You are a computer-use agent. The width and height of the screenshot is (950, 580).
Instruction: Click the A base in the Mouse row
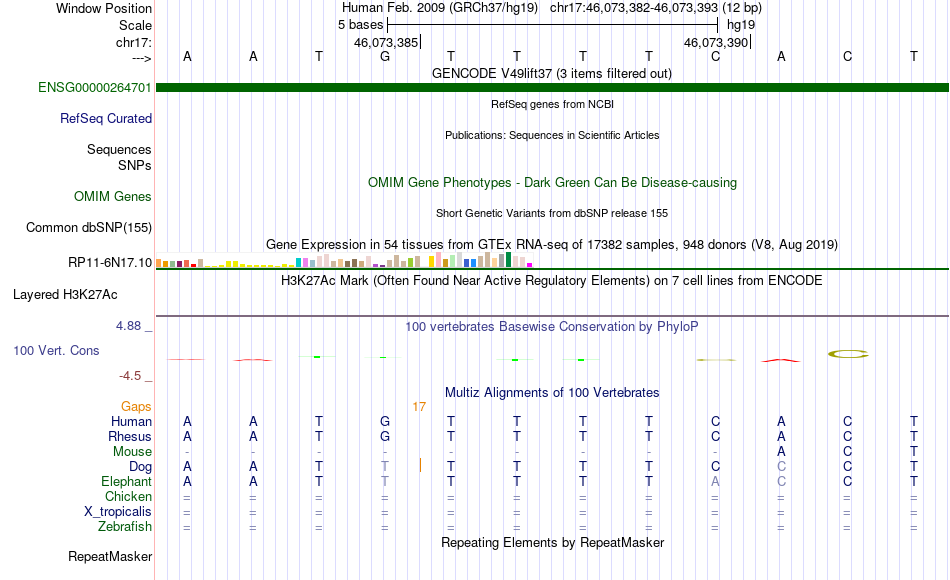point(782,452)
